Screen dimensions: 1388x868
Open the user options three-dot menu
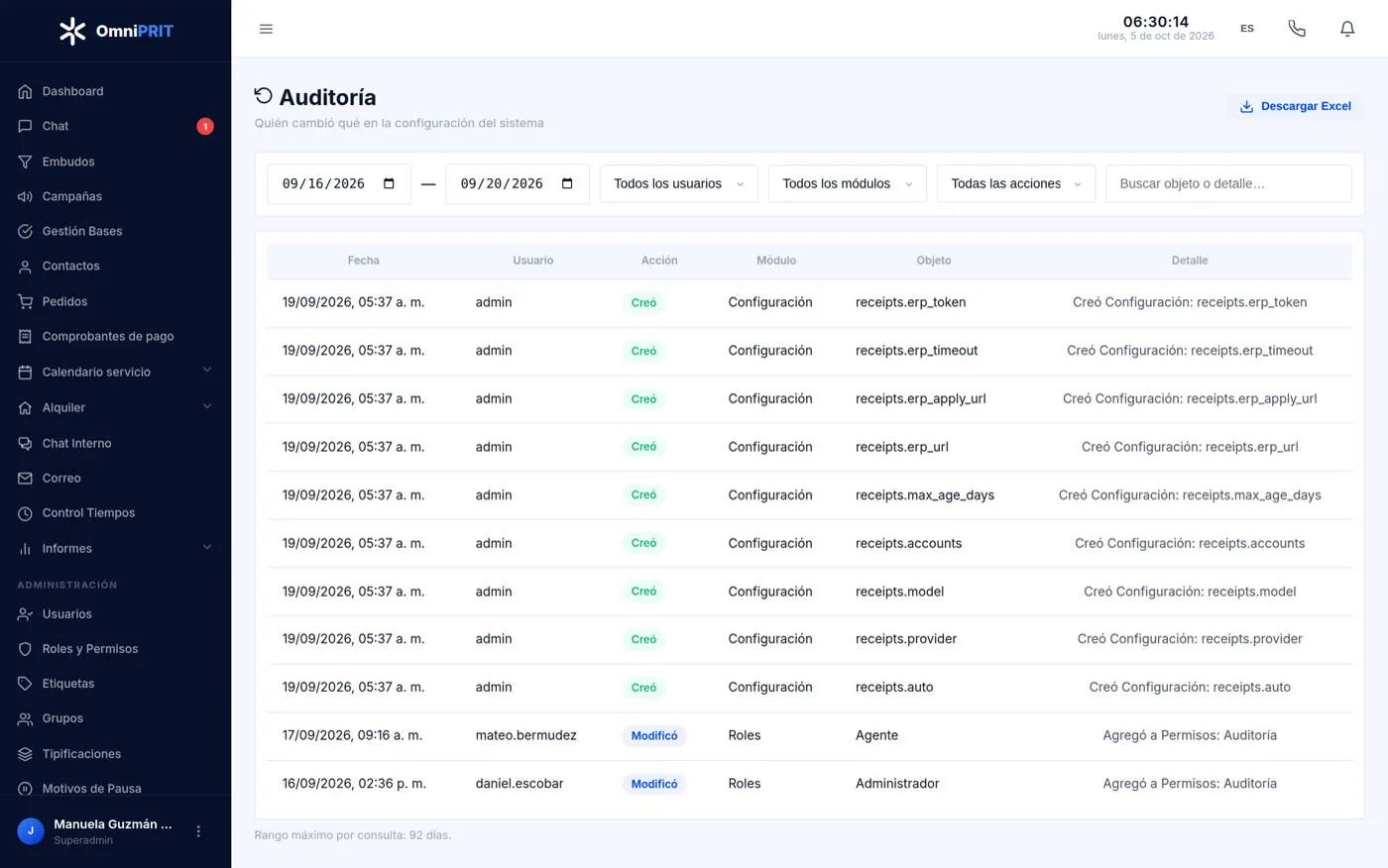pos(198,831)
